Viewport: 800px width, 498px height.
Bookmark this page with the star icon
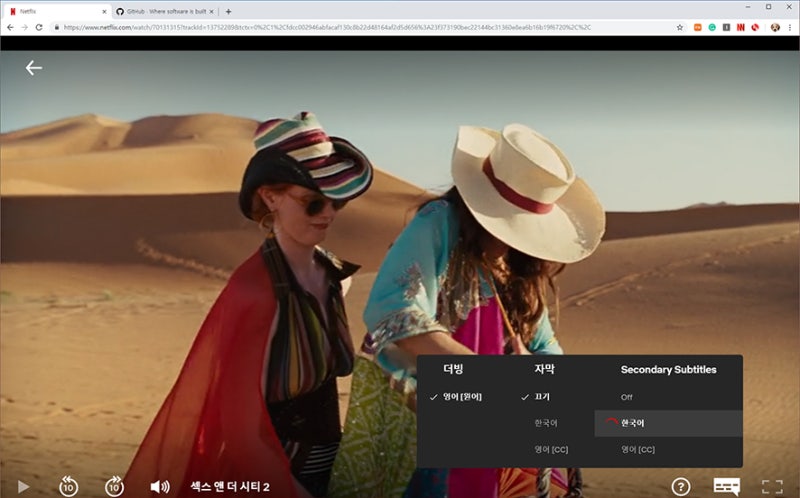(x=680, y=27)
